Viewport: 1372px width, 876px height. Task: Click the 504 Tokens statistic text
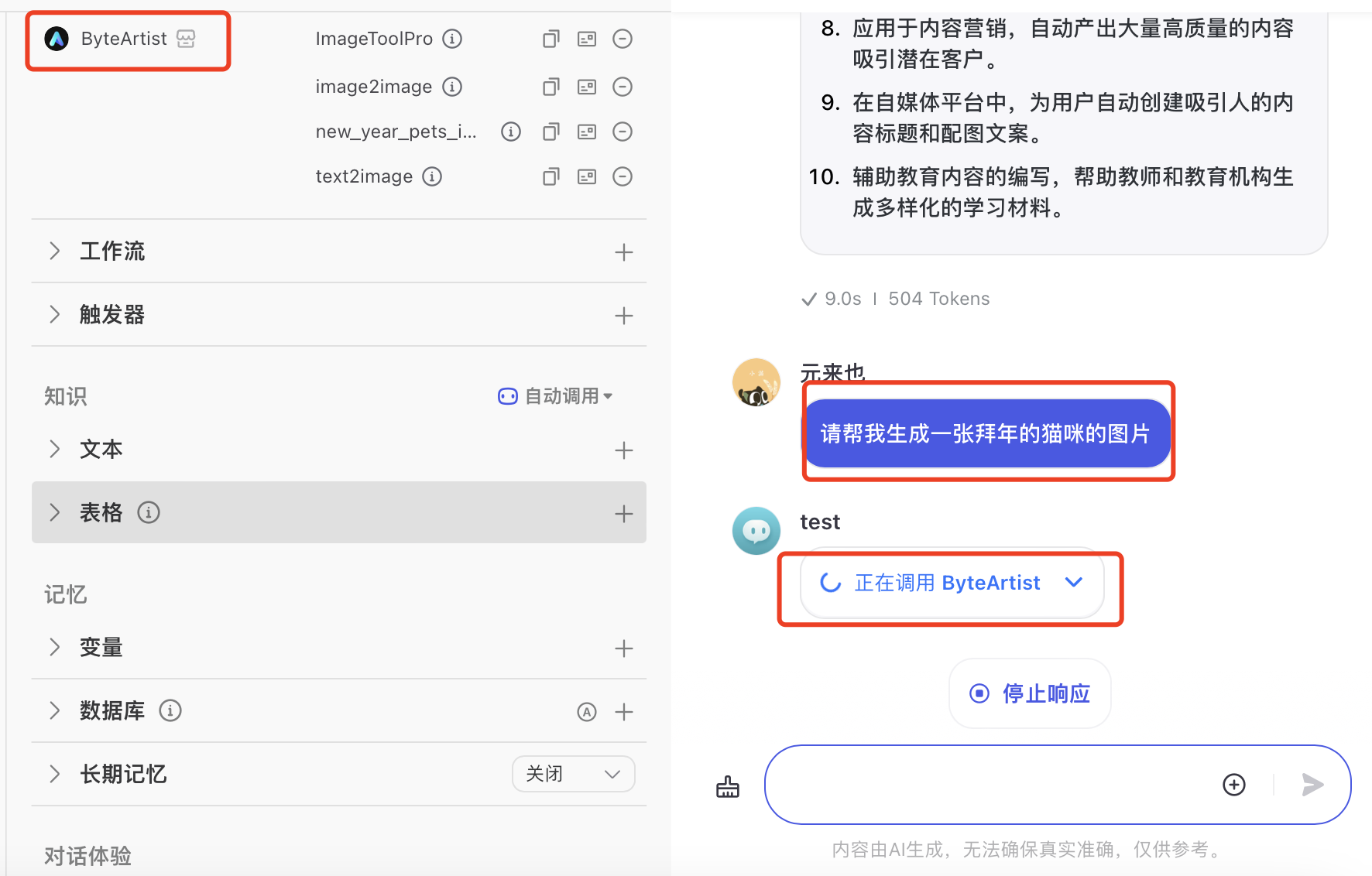pyautogui.click(x=939, y=299)
